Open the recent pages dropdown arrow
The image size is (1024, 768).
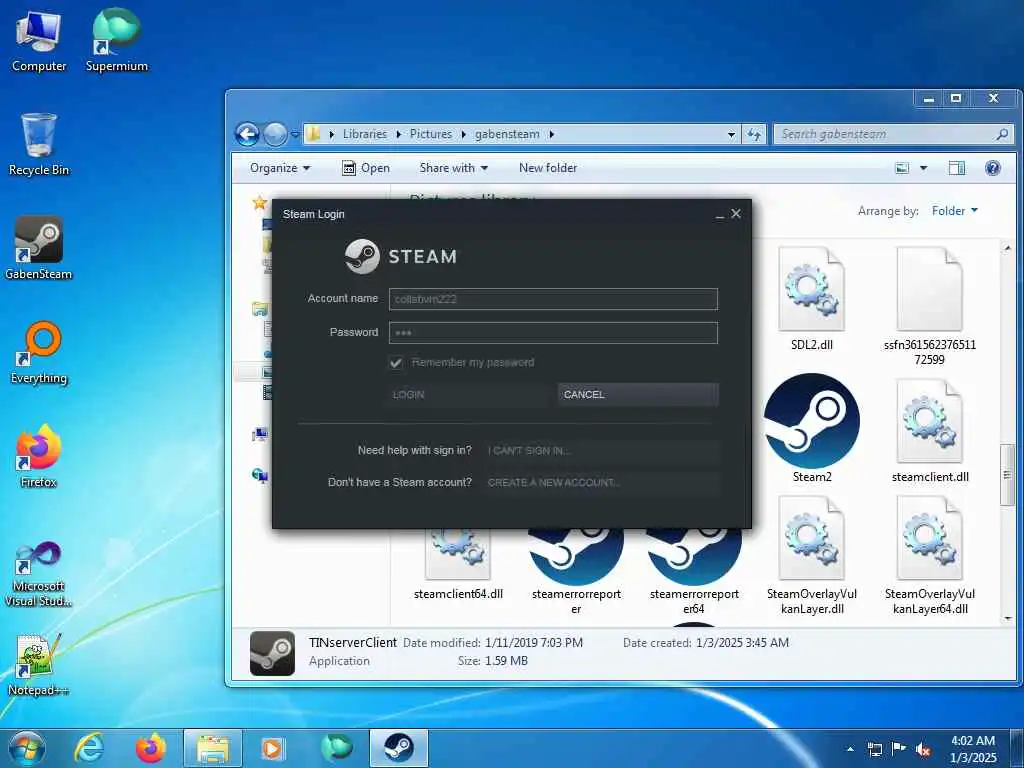pyautogui.click(x=295, y=135)
